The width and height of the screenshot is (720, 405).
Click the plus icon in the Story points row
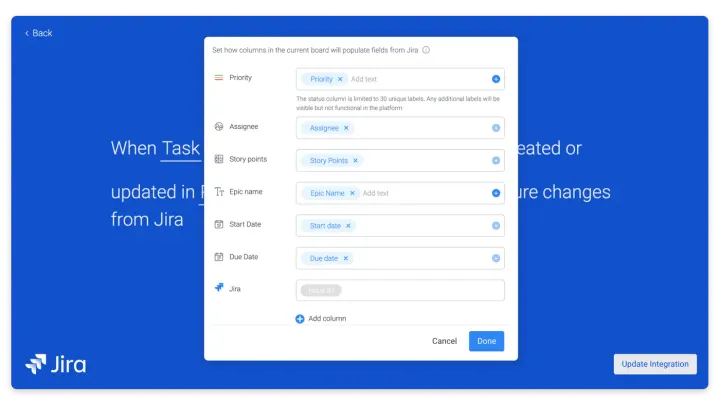tap(495, 161)
